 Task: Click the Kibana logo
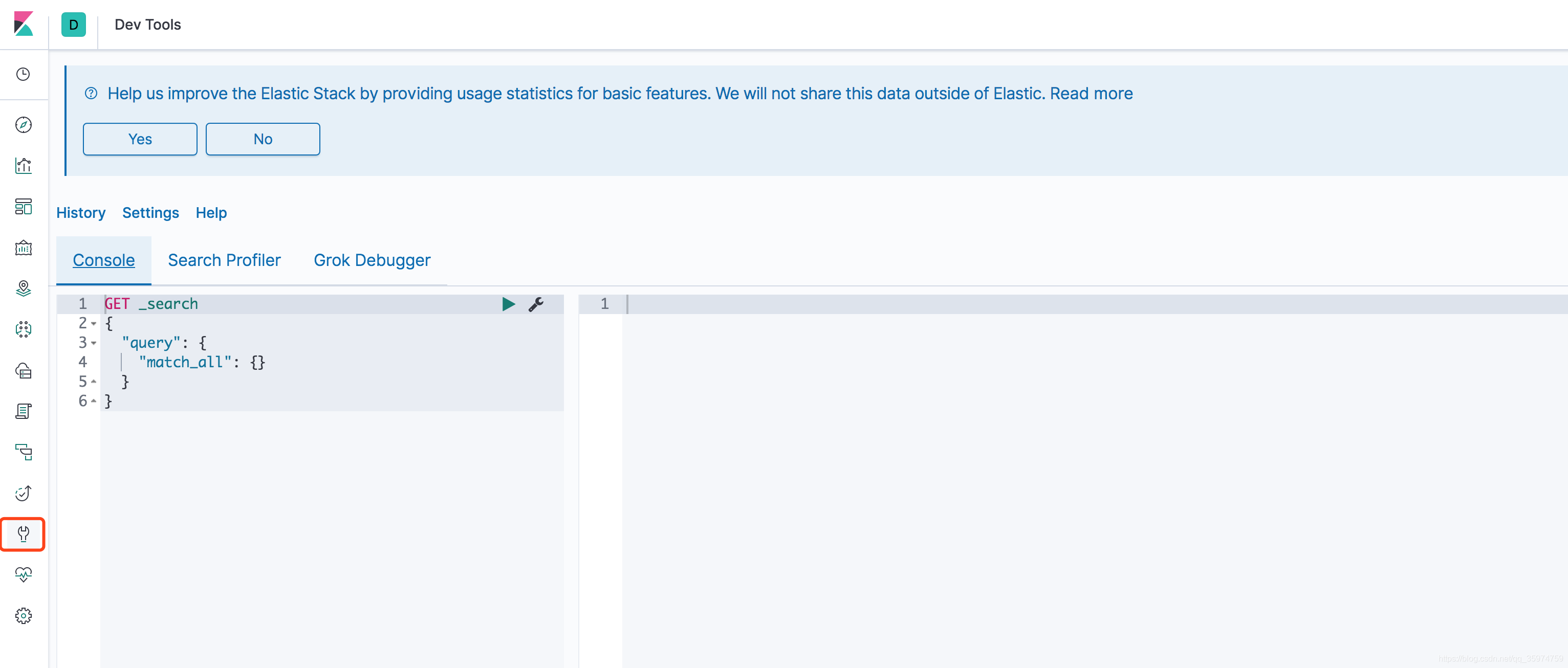coord(24,25)
